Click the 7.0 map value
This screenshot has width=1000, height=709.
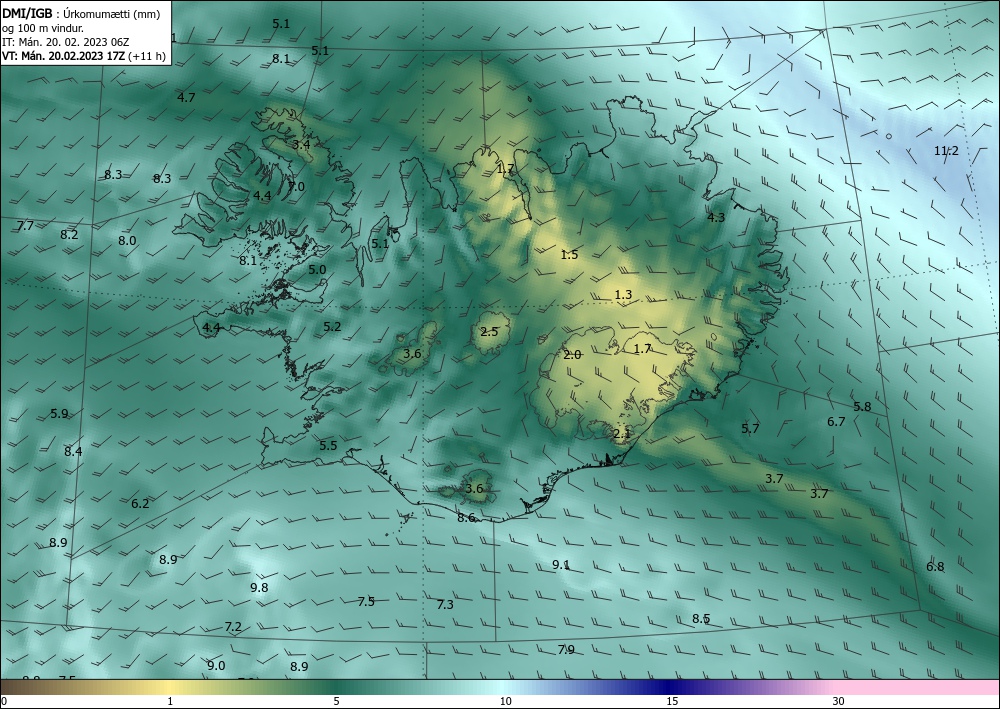coord(297,187)
